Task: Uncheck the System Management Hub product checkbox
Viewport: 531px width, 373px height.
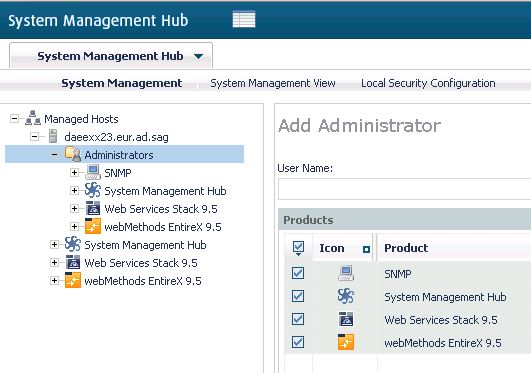Action: click(x=298, y=296)
